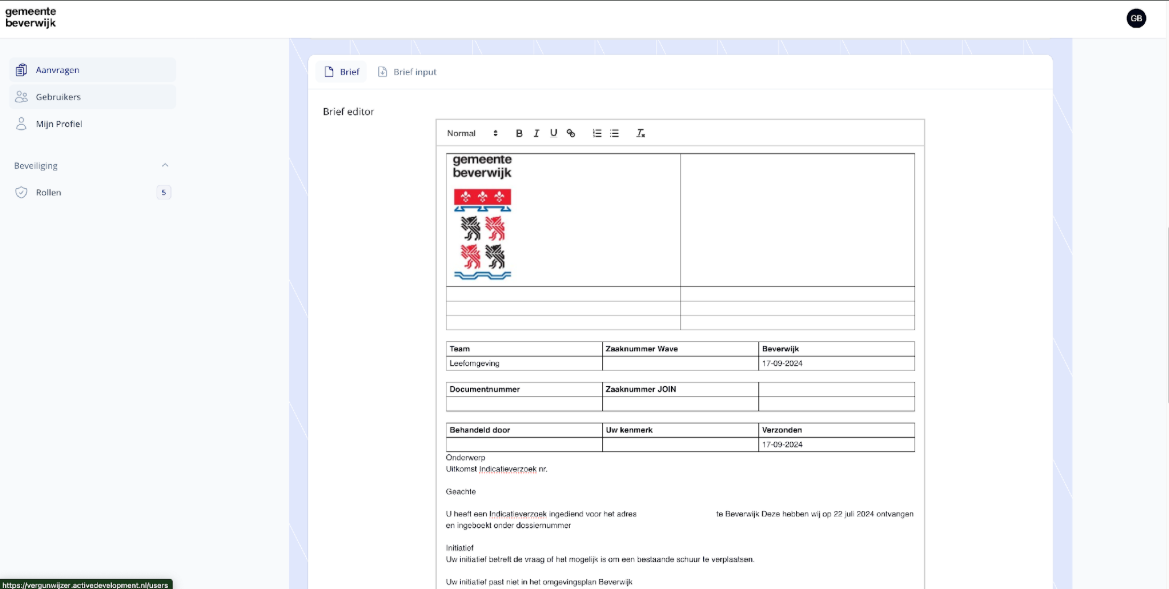Viewport: 1169px width, 589px height.
Task: Open Aanvragen in the sidebar
Action: click(x=57, y=70)
